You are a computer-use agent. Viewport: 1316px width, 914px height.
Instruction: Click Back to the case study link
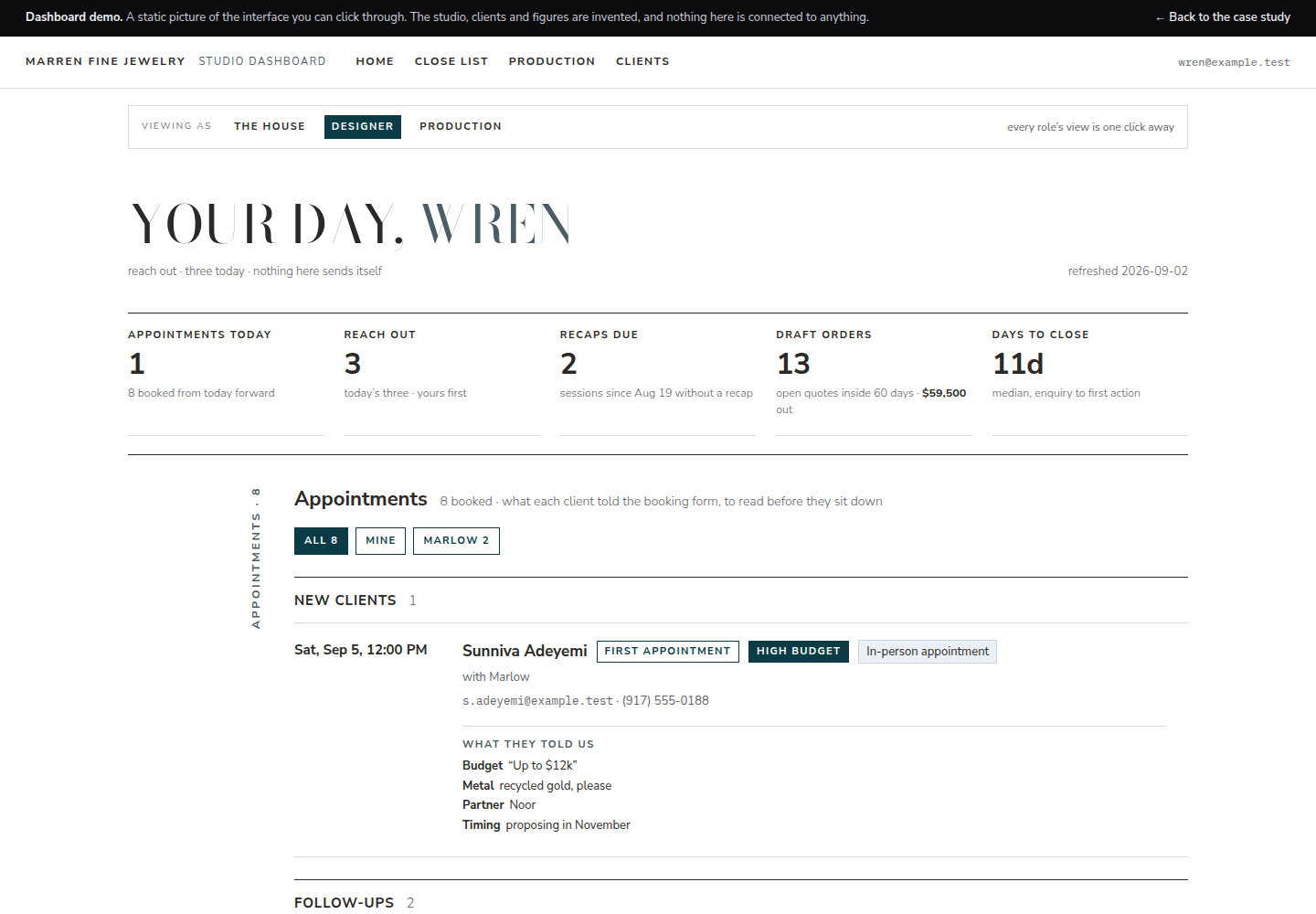1223,17
